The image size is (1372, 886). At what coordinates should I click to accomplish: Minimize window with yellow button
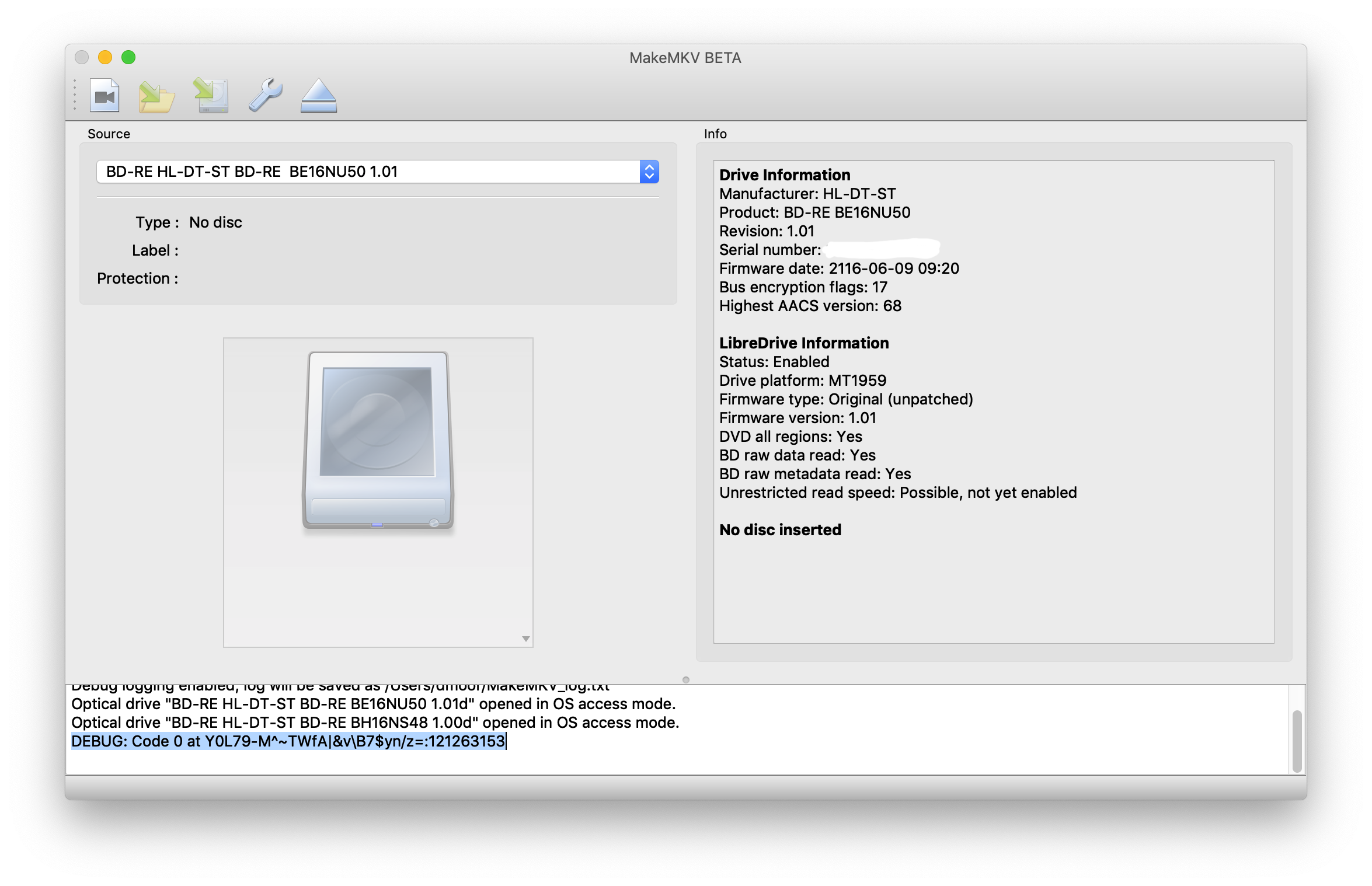pyautogui.click(x=105, y=57)
